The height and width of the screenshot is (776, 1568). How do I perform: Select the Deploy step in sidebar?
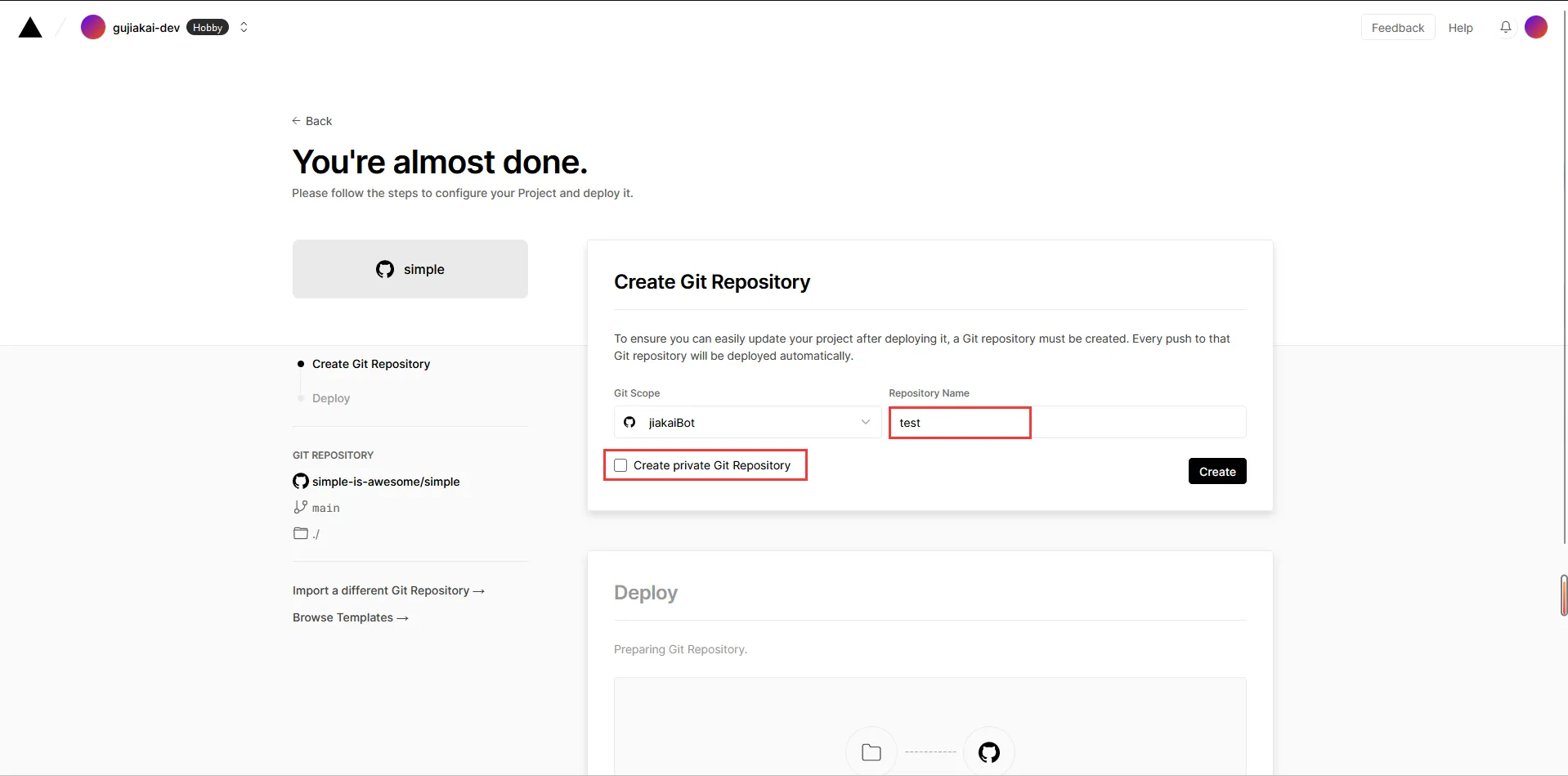click(x=331, y=398)
